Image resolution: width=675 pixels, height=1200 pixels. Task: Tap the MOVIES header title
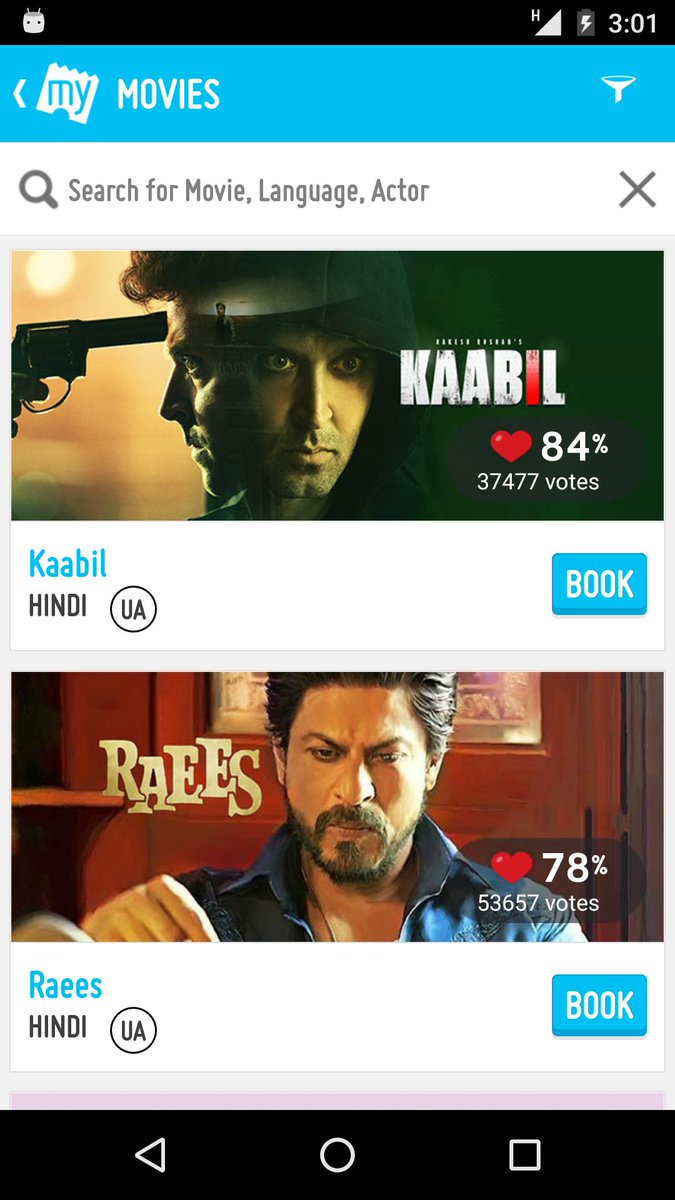(x=168, y=95)
